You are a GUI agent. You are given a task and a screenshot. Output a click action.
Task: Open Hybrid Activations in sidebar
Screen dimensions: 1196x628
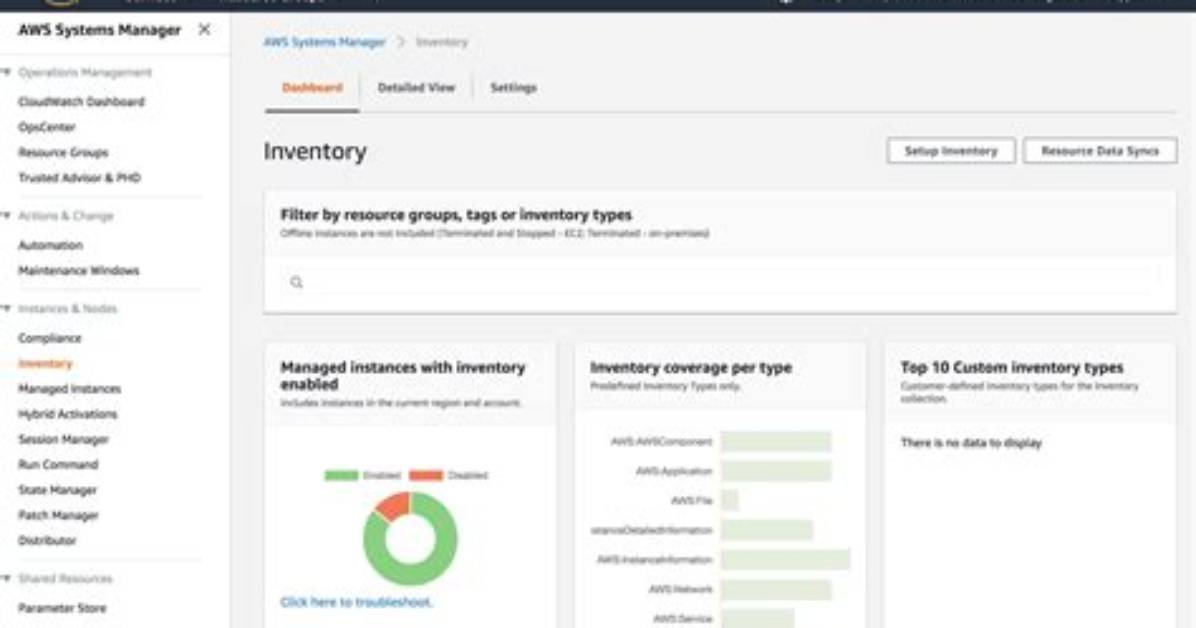68,414
